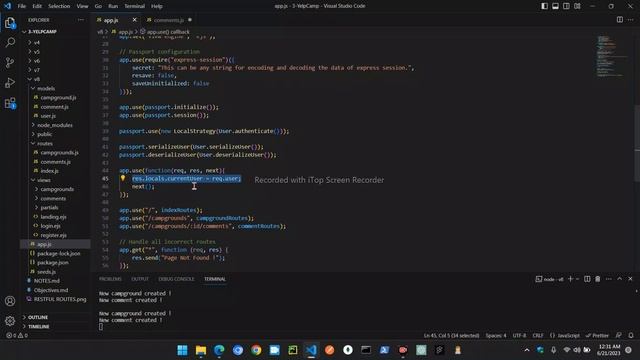The height and width of the screenshot is (360, 640).
Task: Click line and column position indicator
Action: pyautogui.click(x=451, y=335)
